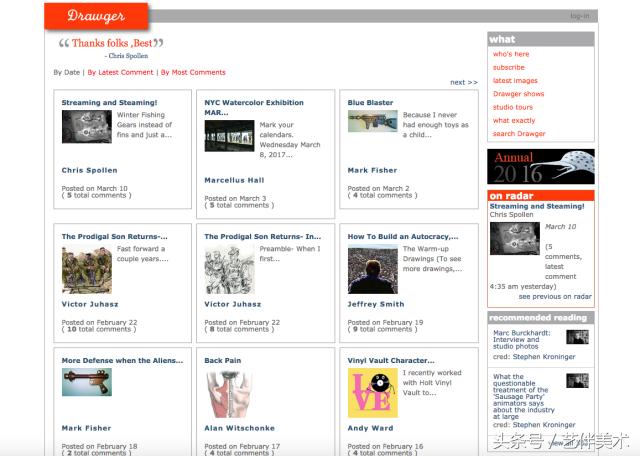Open Victor Juhasz link under 10 comments post
The image size is (640, 456).
90,304
